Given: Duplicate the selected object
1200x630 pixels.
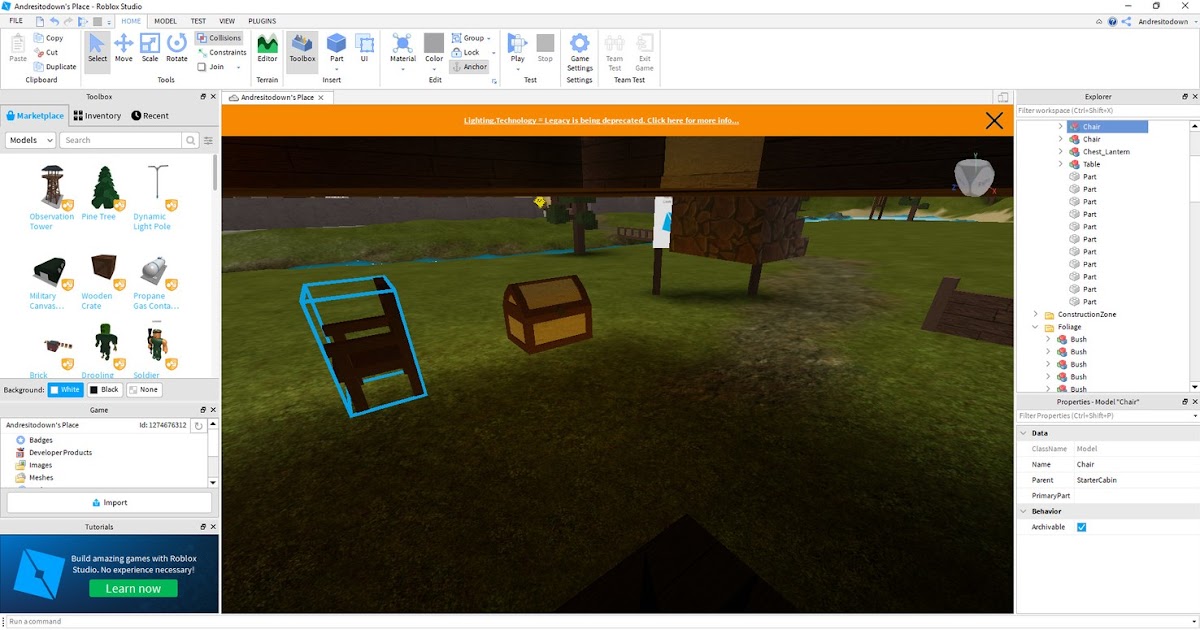Looking at the screenshot, I should (54, 67).
